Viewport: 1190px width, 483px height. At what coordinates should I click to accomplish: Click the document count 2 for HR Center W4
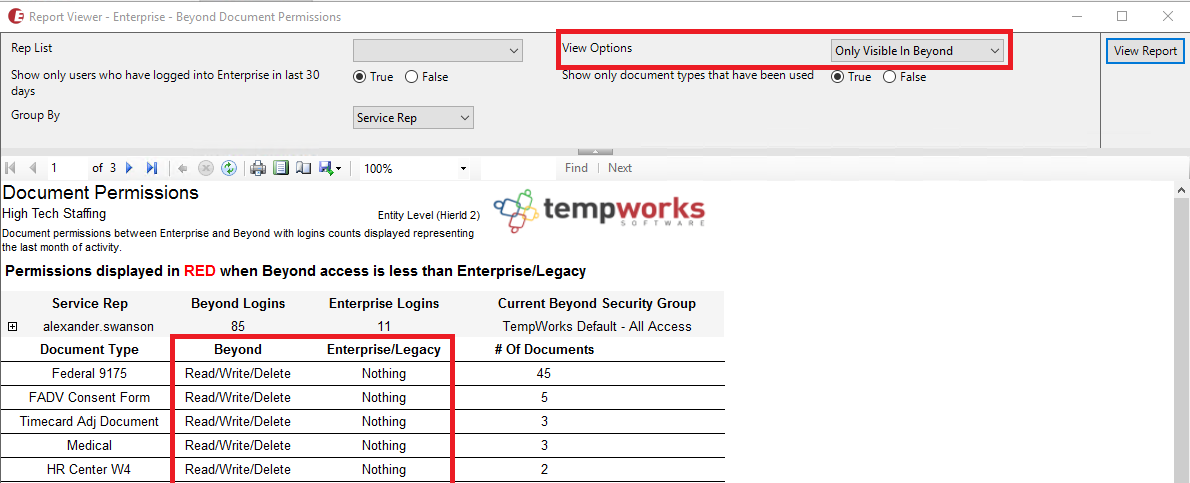(x=544, y=469)
